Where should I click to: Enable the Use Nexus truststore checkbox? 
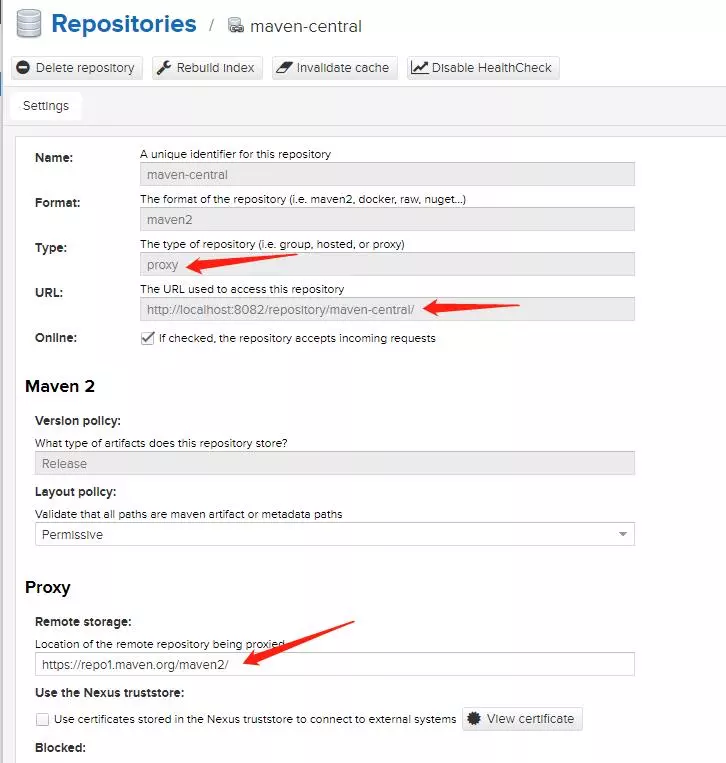point(42,719)
